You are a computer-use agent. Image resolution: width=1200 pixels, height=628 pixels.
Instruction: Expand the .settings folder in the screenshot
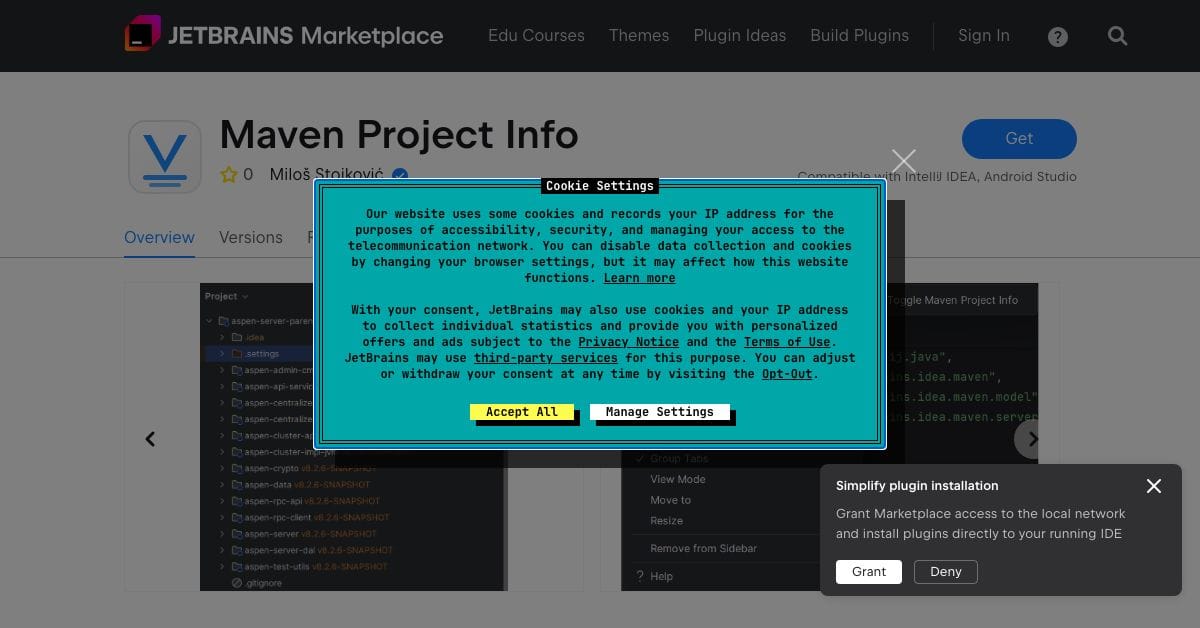coord(222,354)
